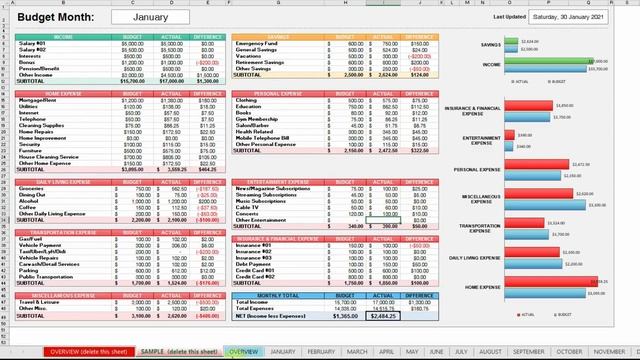Image resolution: width=640 pixels, height=360 pixels.
Task: Open the FEBRUARY sheet tab
Action: (x=321, y=351)
